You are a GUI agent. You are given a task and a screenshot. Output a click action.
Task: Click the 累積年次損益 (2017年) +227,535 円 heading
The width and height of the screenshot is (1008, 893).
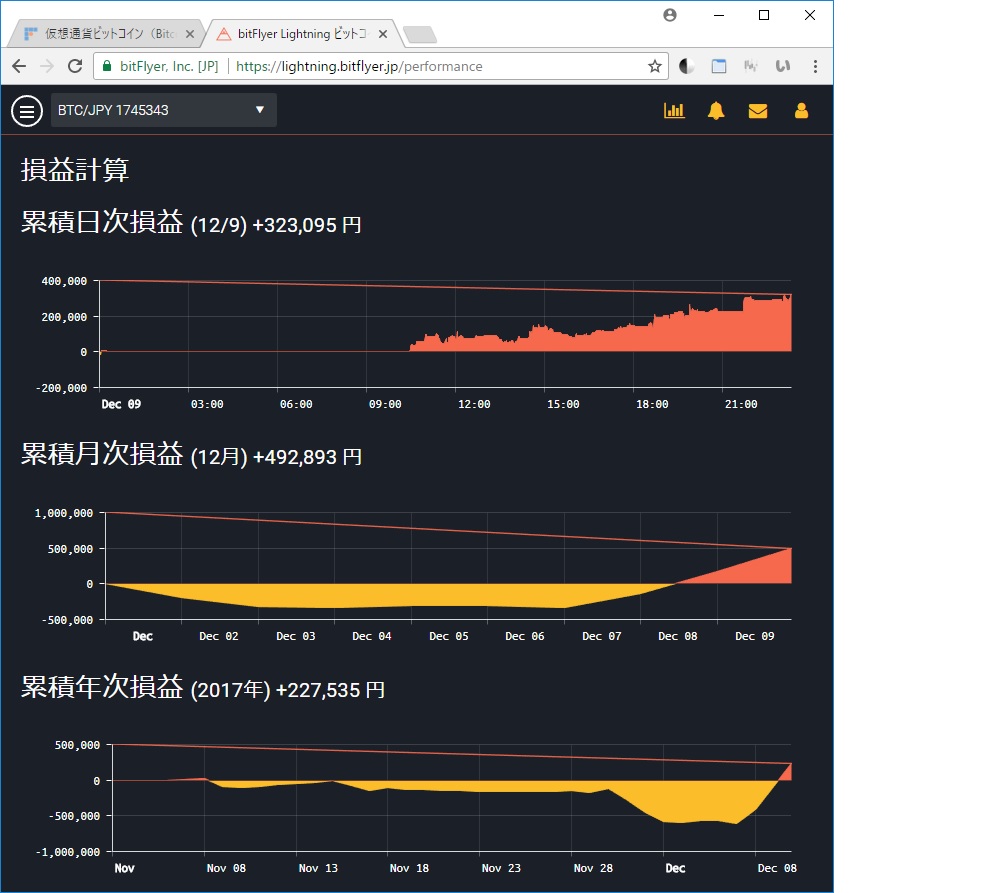click(203, 687)
